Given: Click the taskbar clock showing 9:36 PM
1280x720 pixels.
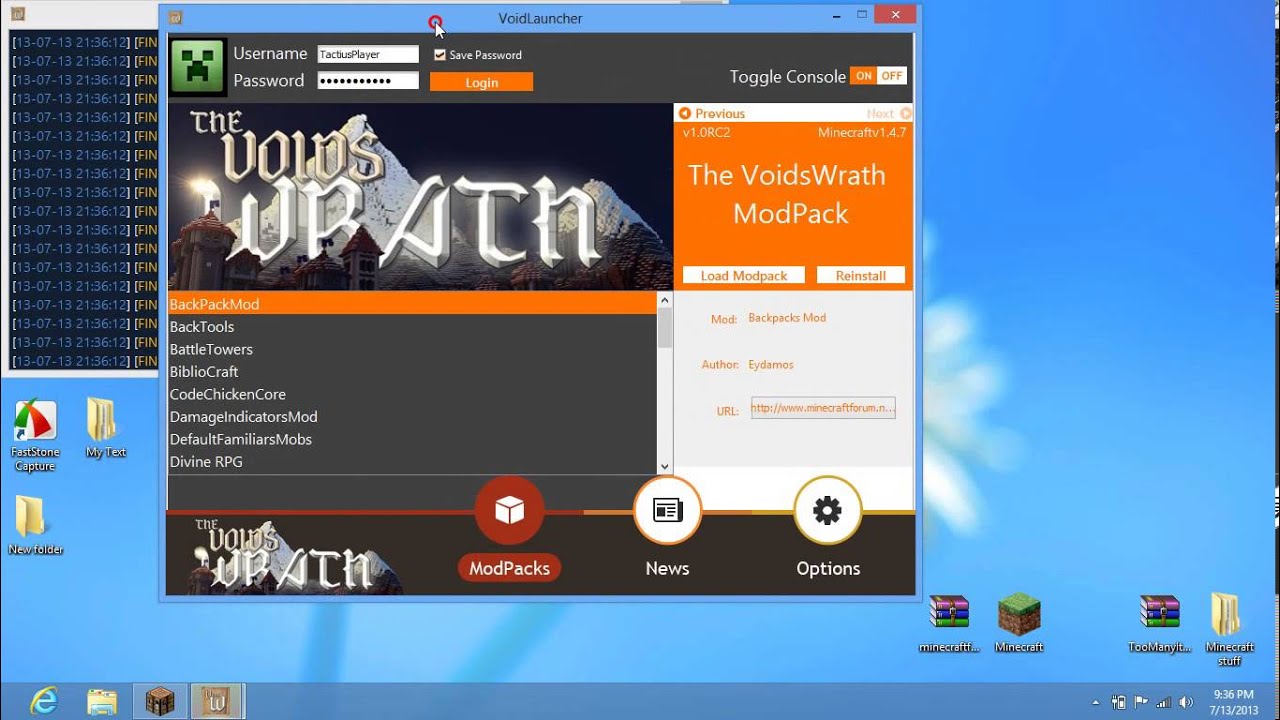Looking at the screenshot, I should tap(1233, 702).
